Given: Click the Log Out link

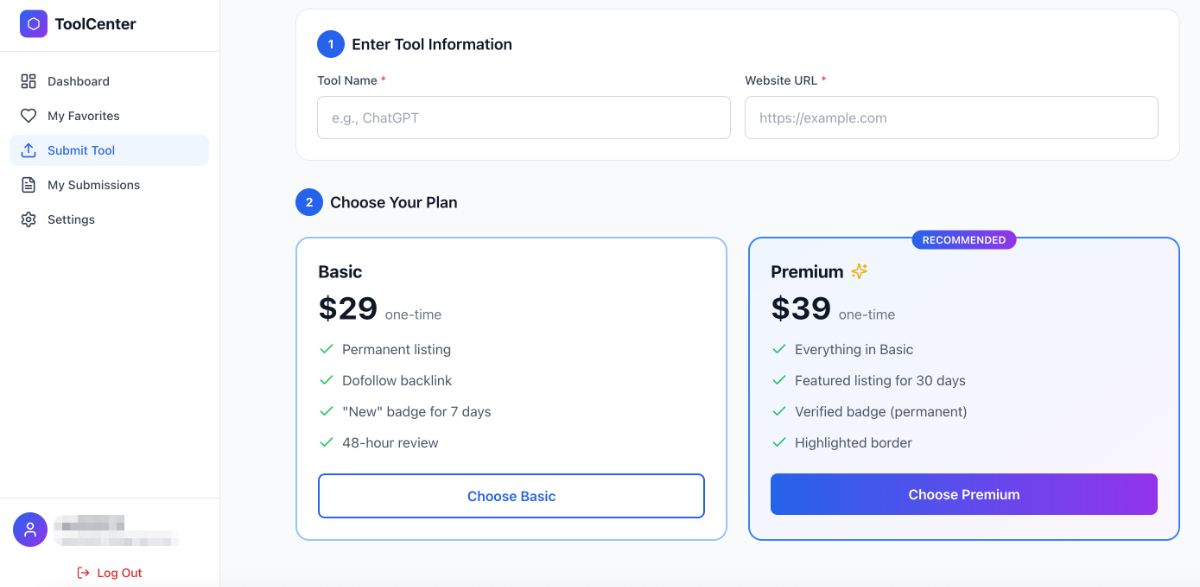Looking at the screenshot, I should (119, 573).
